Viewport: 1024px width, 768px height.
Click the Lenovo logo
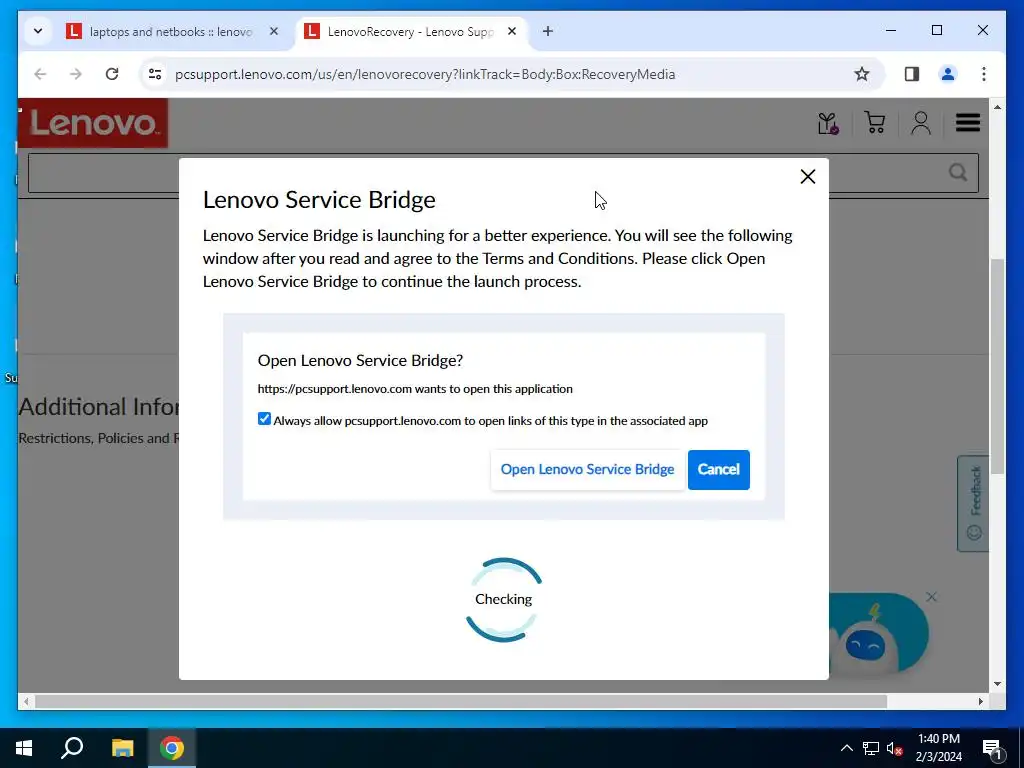[93, 123]
